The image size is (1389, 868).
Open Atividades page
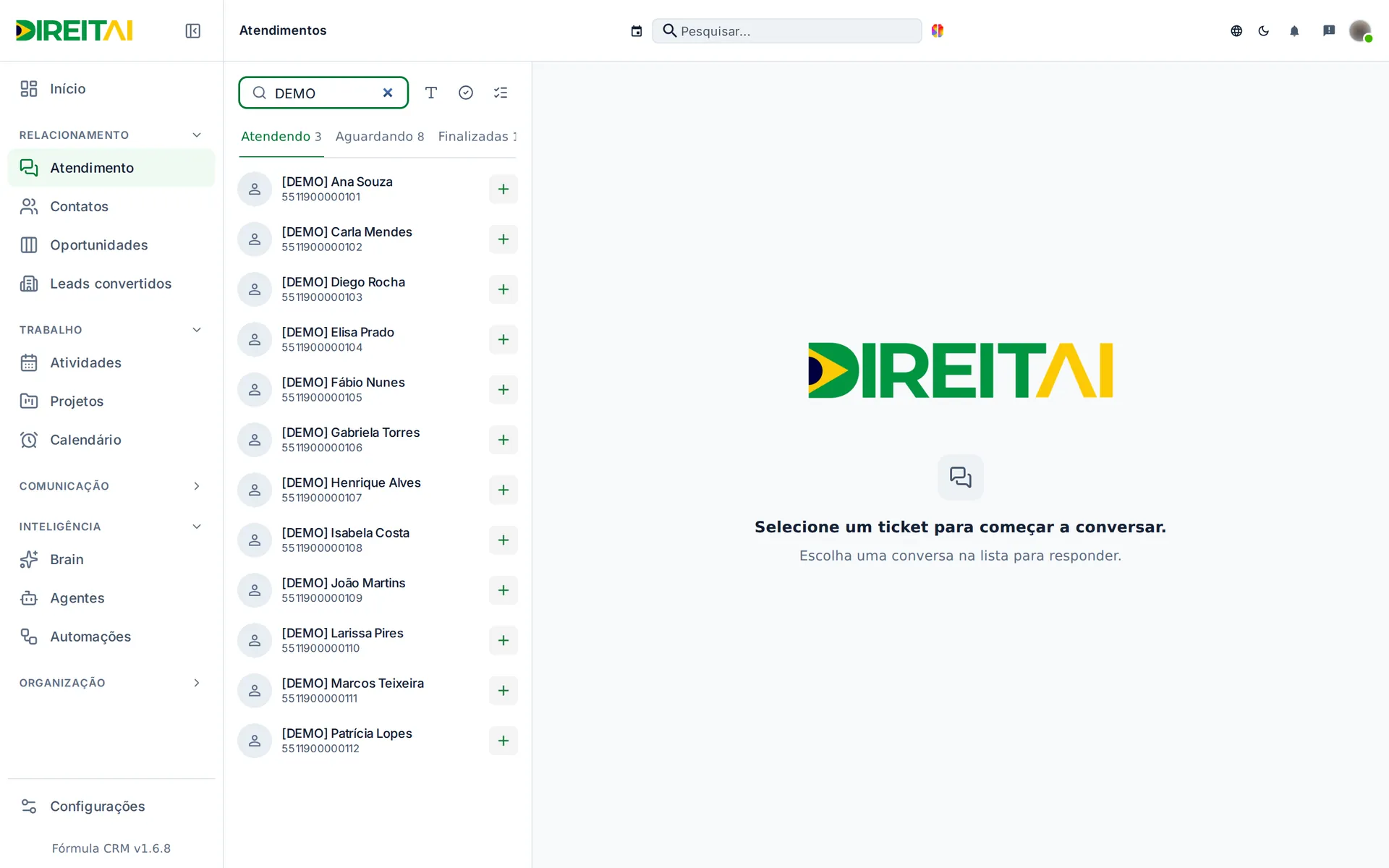point(111,363)
